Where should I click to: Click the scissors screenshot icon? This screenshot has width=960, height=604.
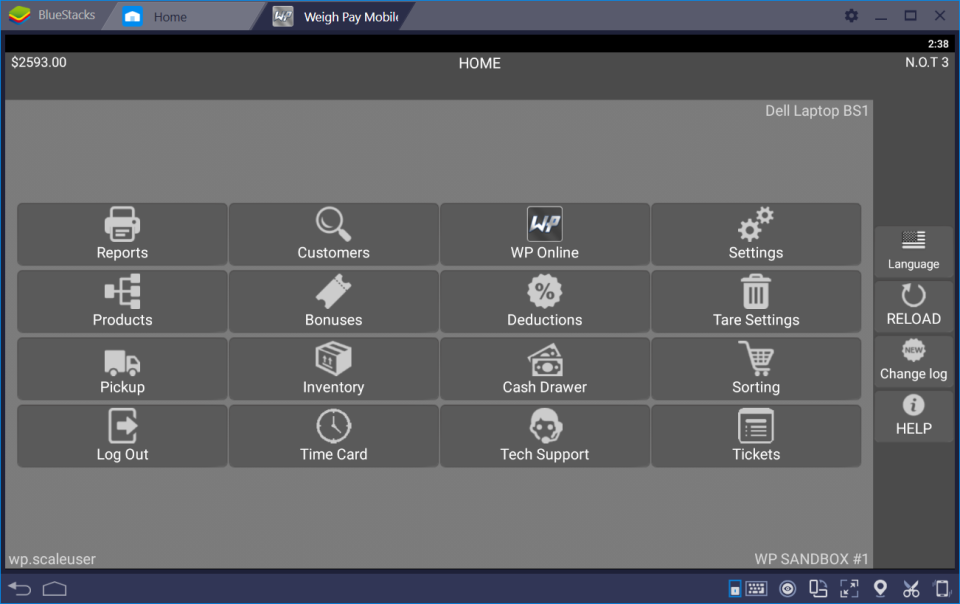911,589
